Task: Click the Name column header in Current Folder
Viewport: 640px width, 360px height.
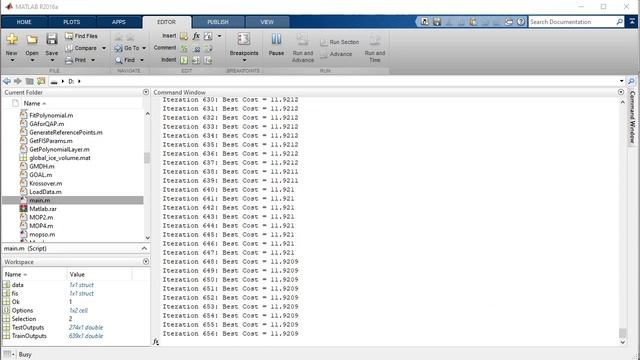Action: (35, 103)
